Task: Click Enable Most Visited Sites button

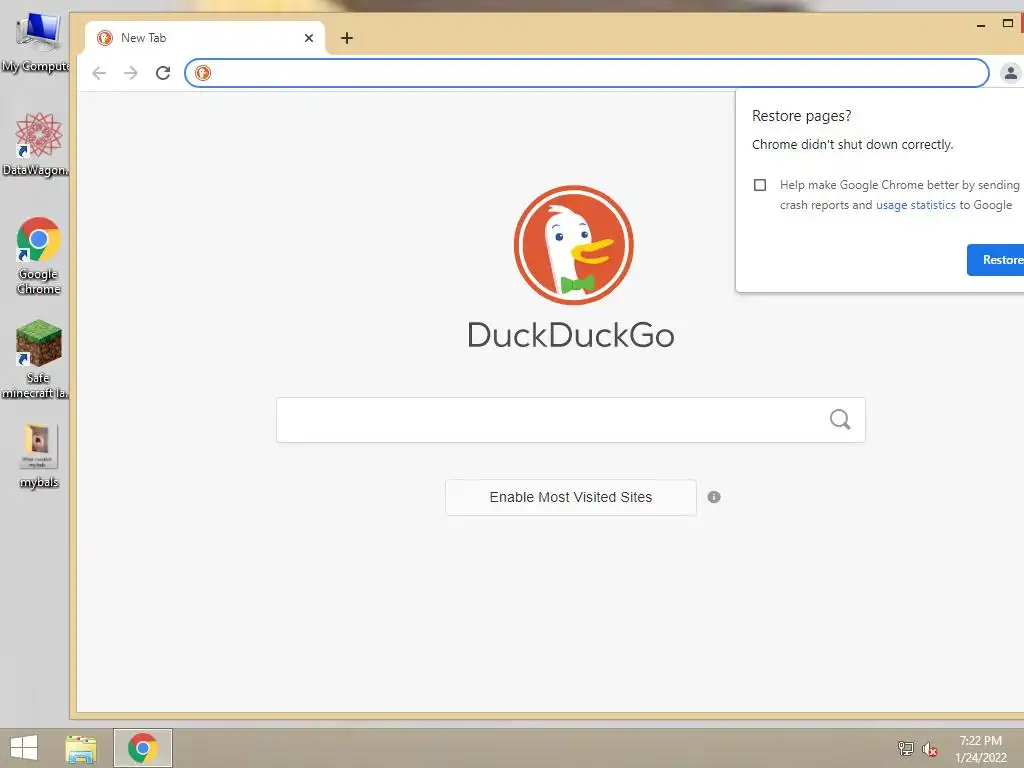Action: 571,498
